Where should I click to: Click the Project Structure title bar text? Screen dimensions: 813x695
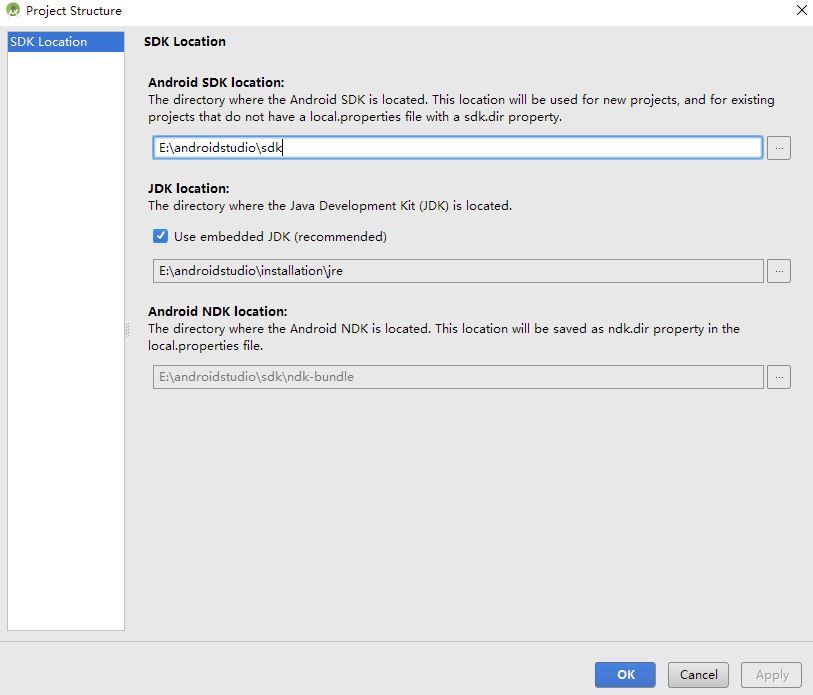point(74,11)
